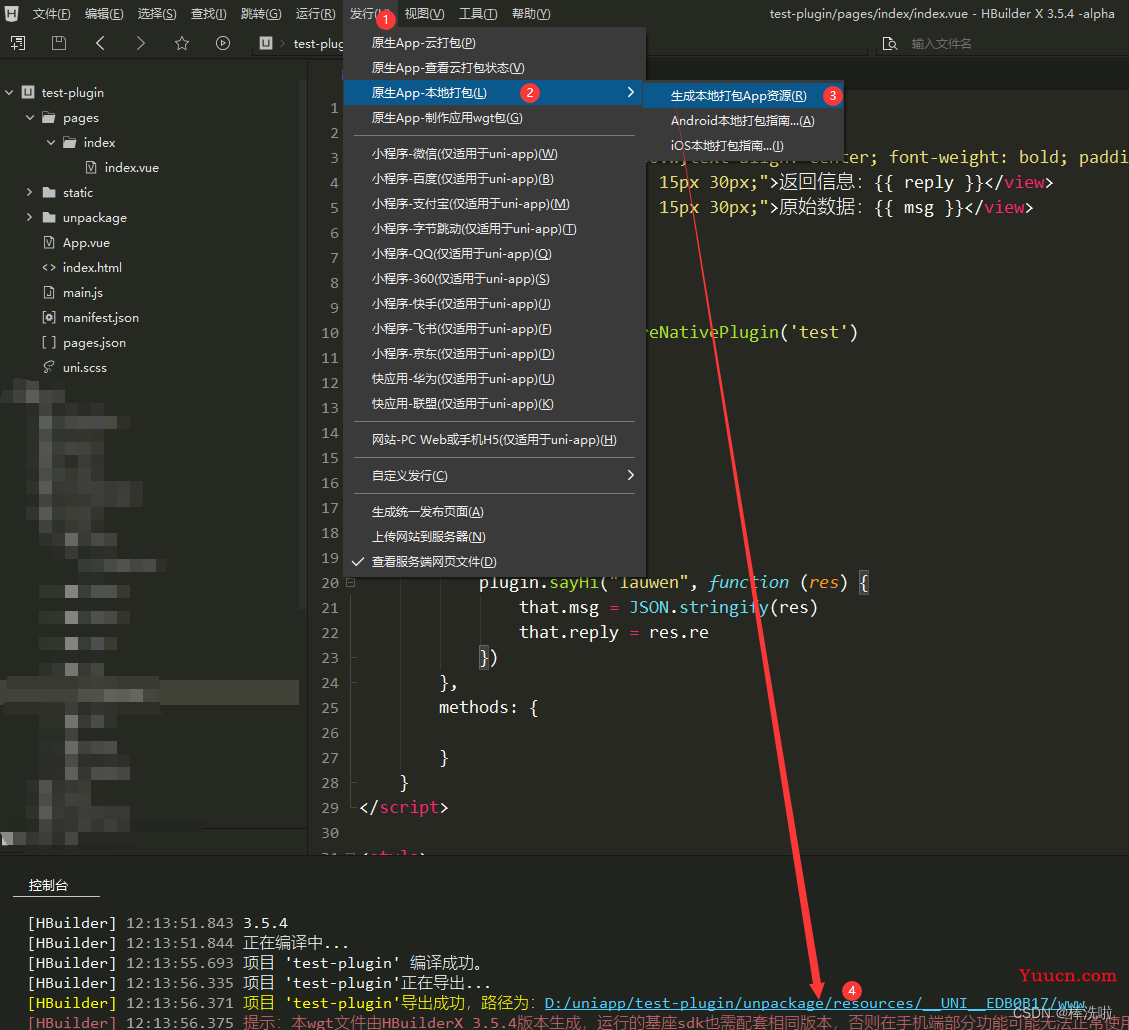1129x1030 pixels.
Task: Switch to the 控制台 console tab
Action: (x=48, y=885)
